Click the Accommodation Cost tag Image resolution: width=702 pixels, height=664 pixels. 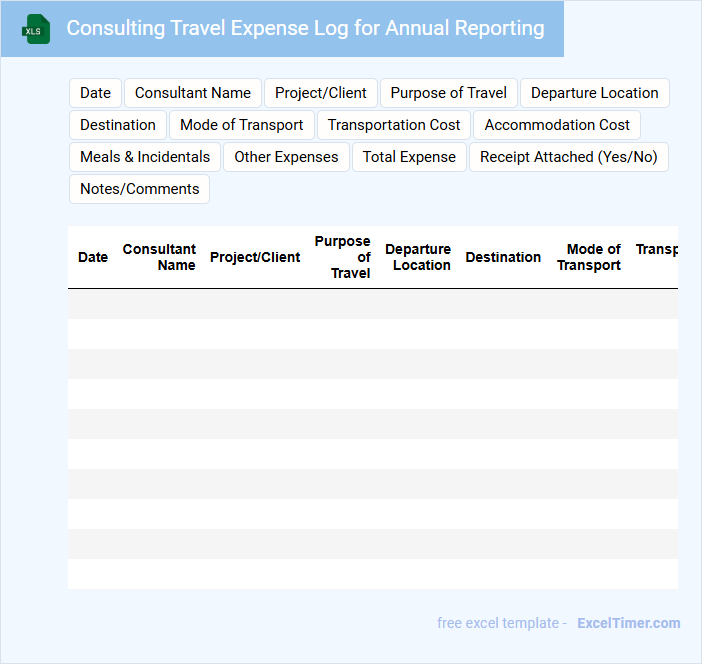coord(557,125)
